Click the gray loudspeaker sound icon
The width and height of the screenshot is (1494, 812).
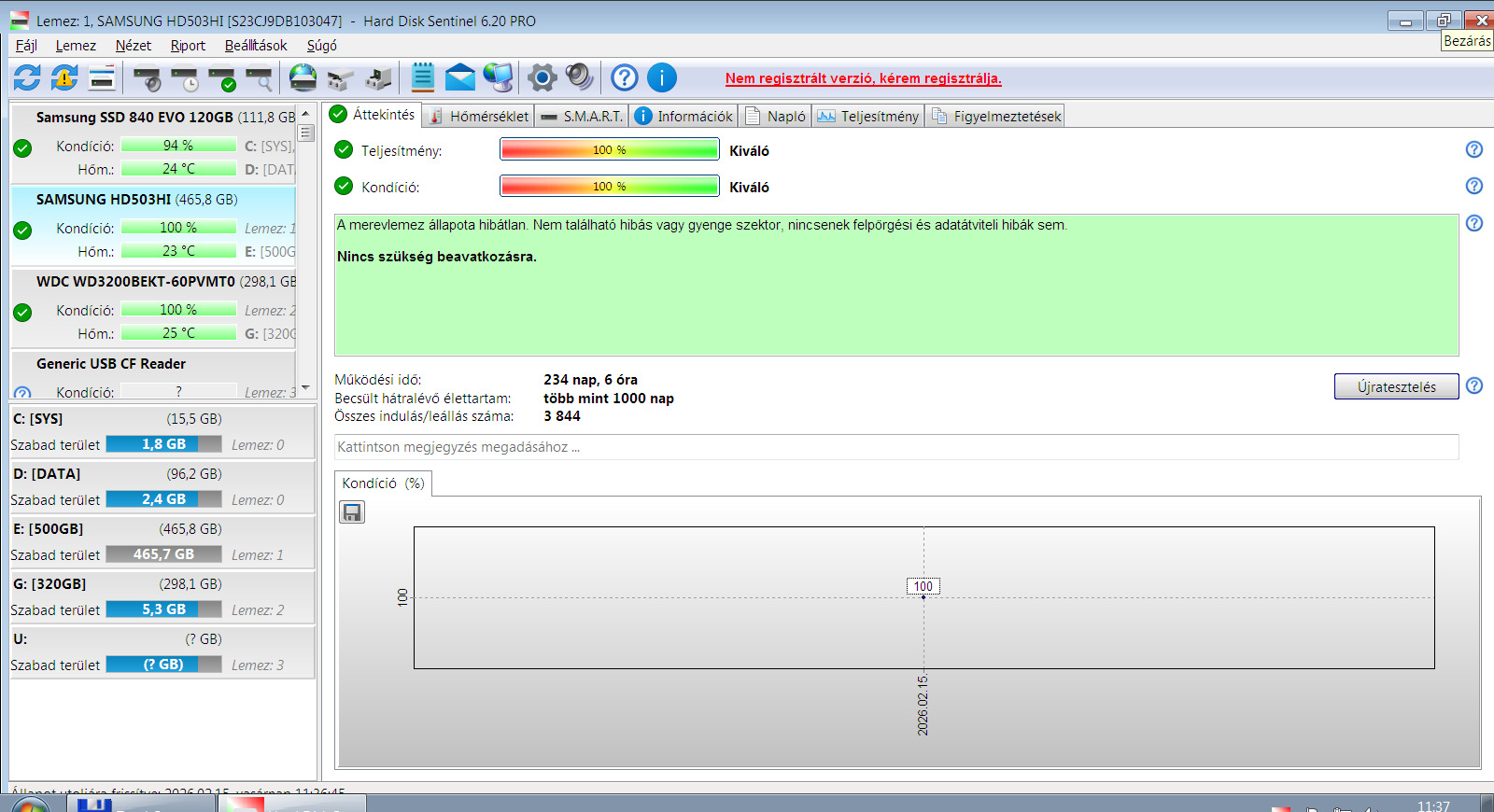coord(579,77)
